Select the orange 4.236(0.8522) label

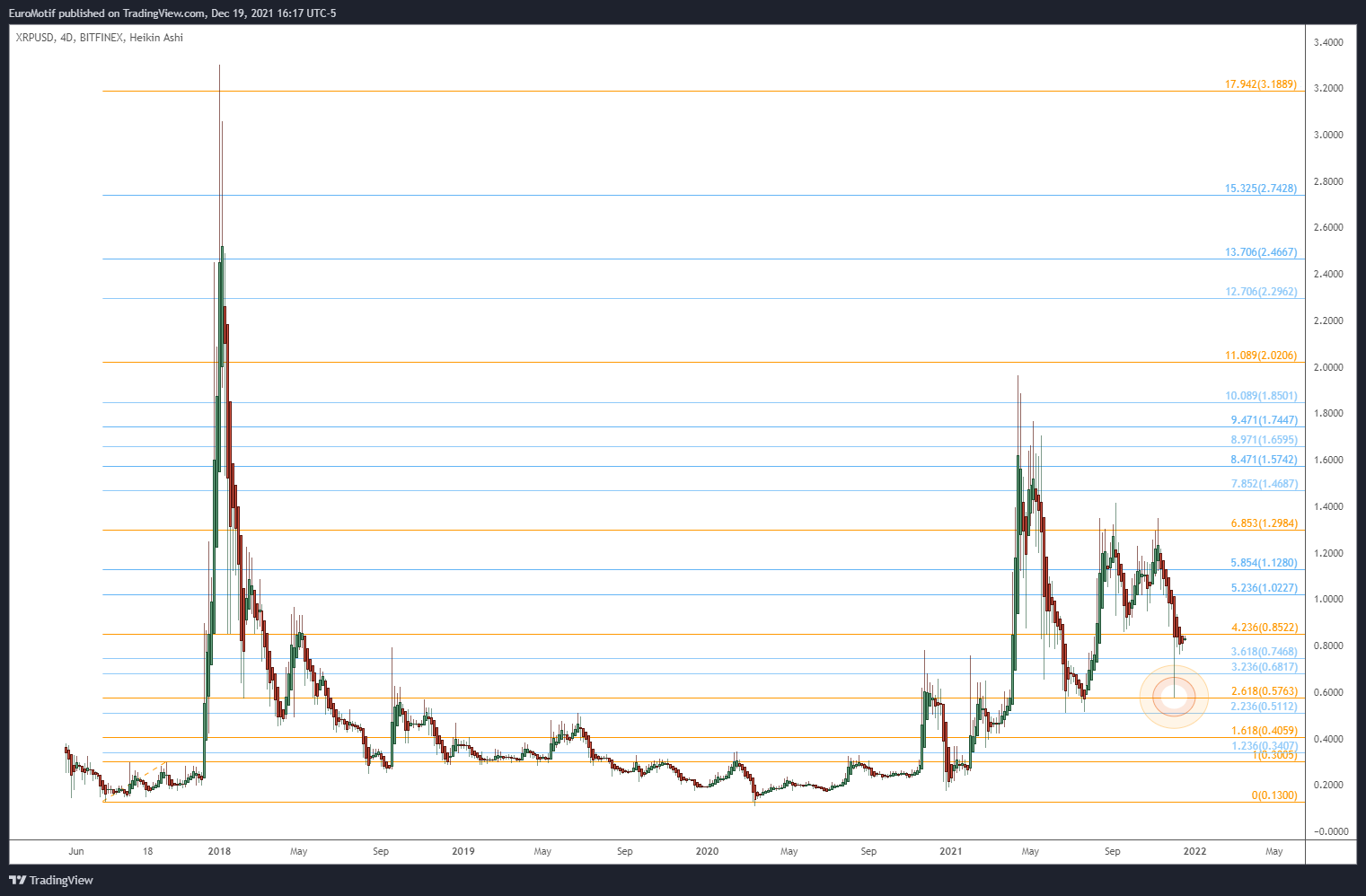pos(1264,628)
